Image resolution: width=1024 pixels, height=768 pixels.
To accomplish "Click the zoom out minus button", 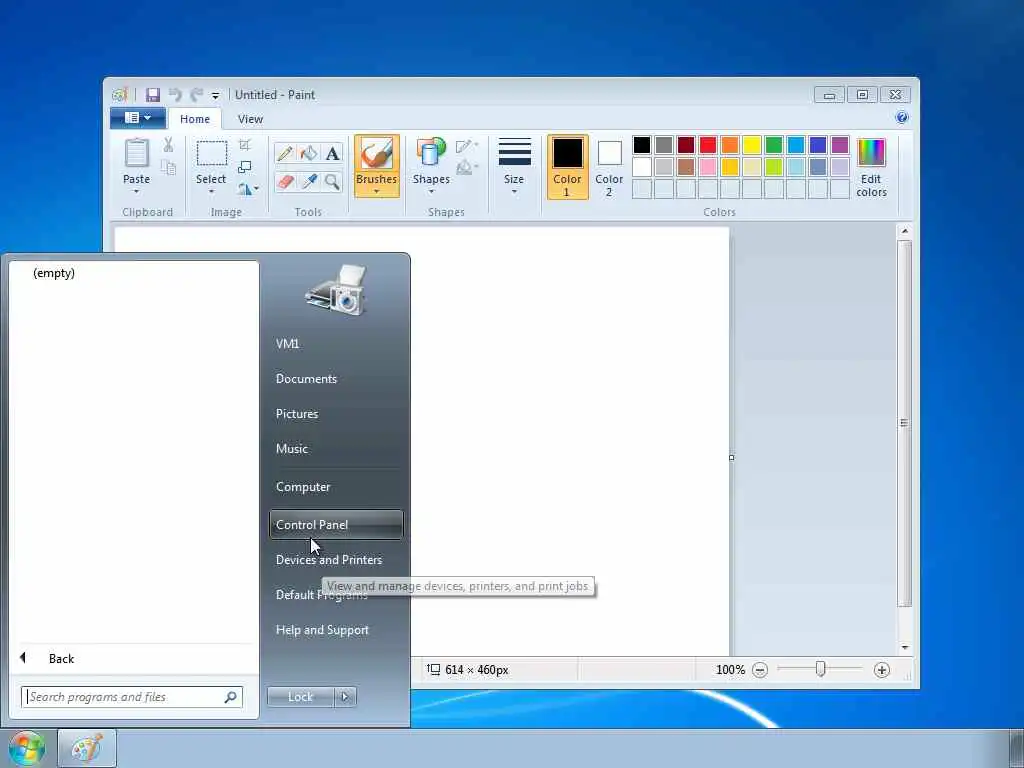I will (x=760, y=670).
